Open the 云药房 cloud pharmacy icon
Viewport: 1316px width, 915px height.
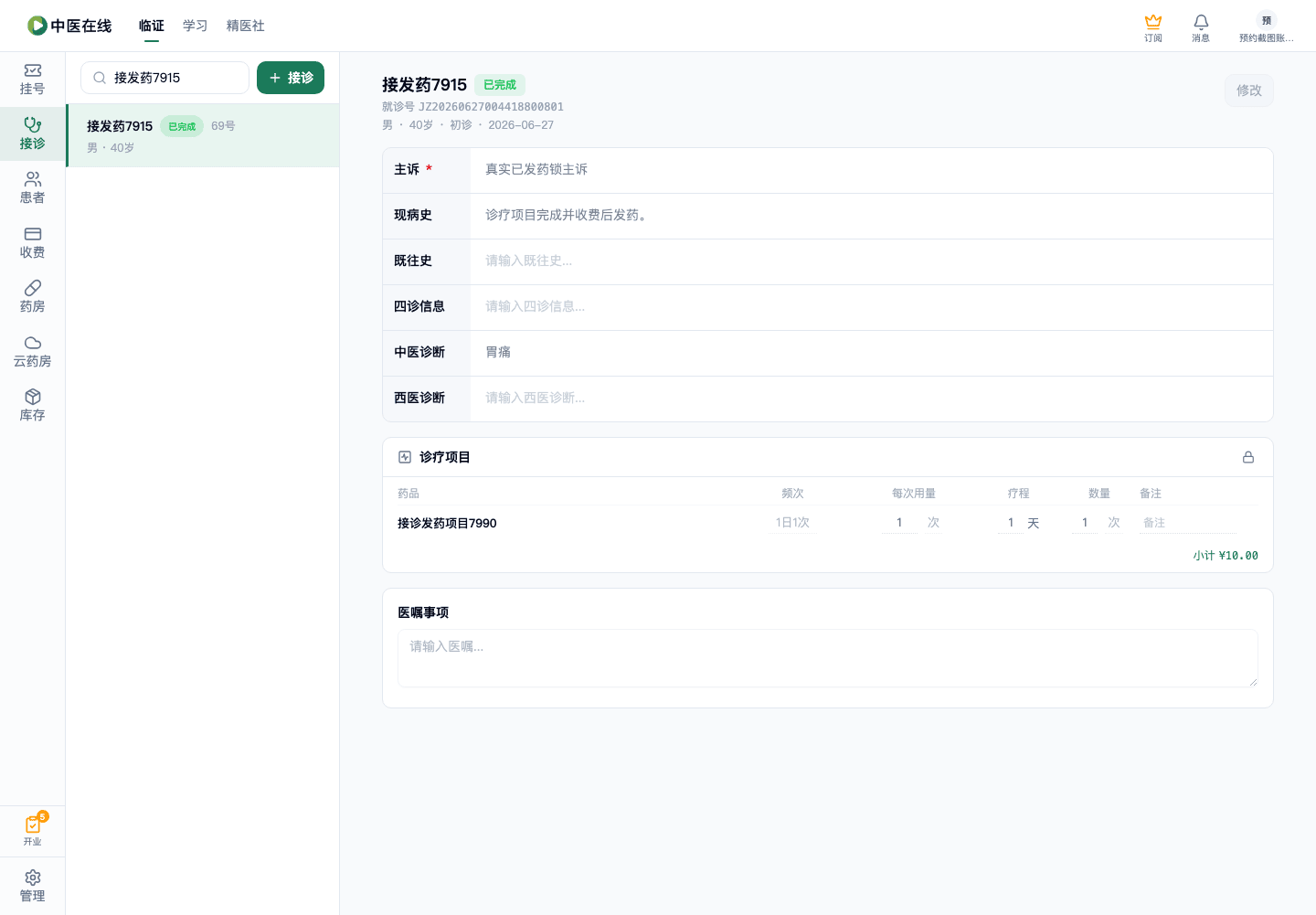(32, 352)
